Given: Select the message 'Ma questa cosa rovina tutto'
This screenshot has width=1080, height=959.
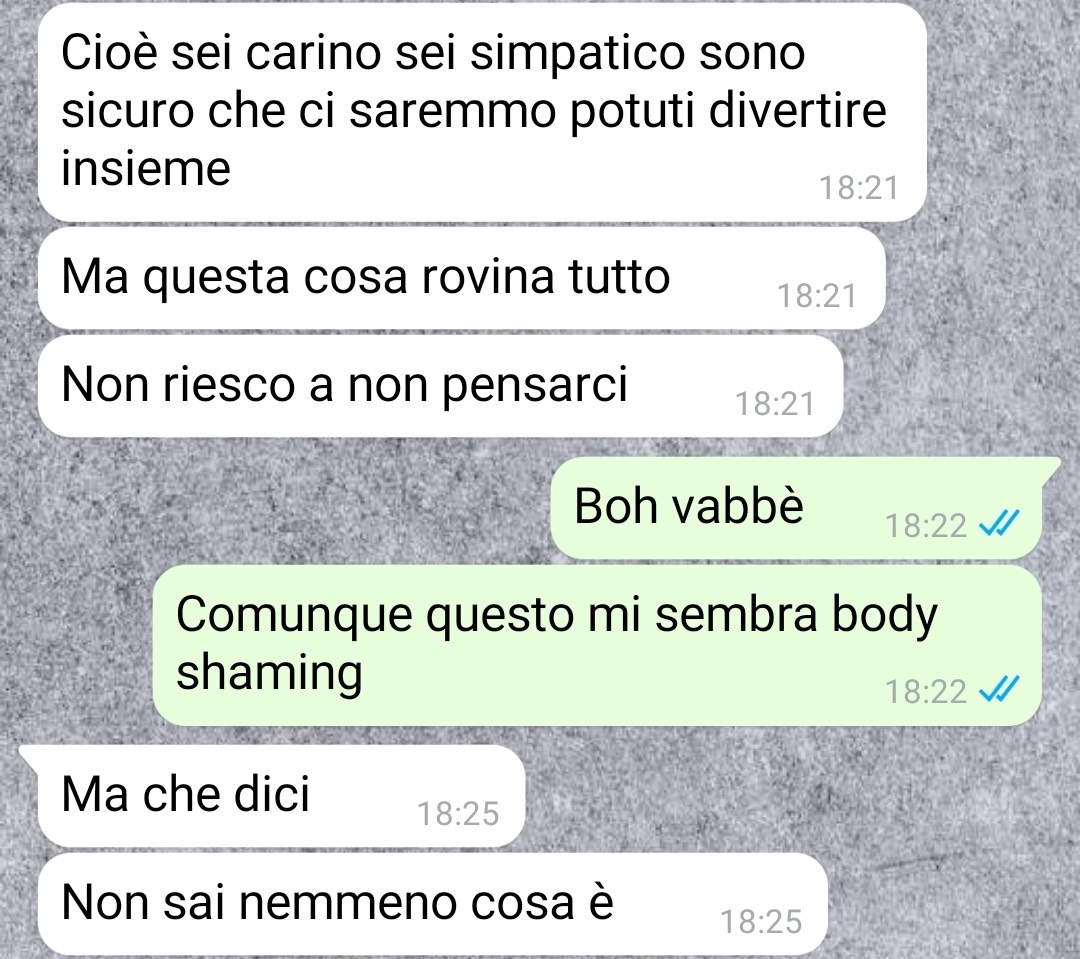Looking at the screenshot, I should click(461, 278).
